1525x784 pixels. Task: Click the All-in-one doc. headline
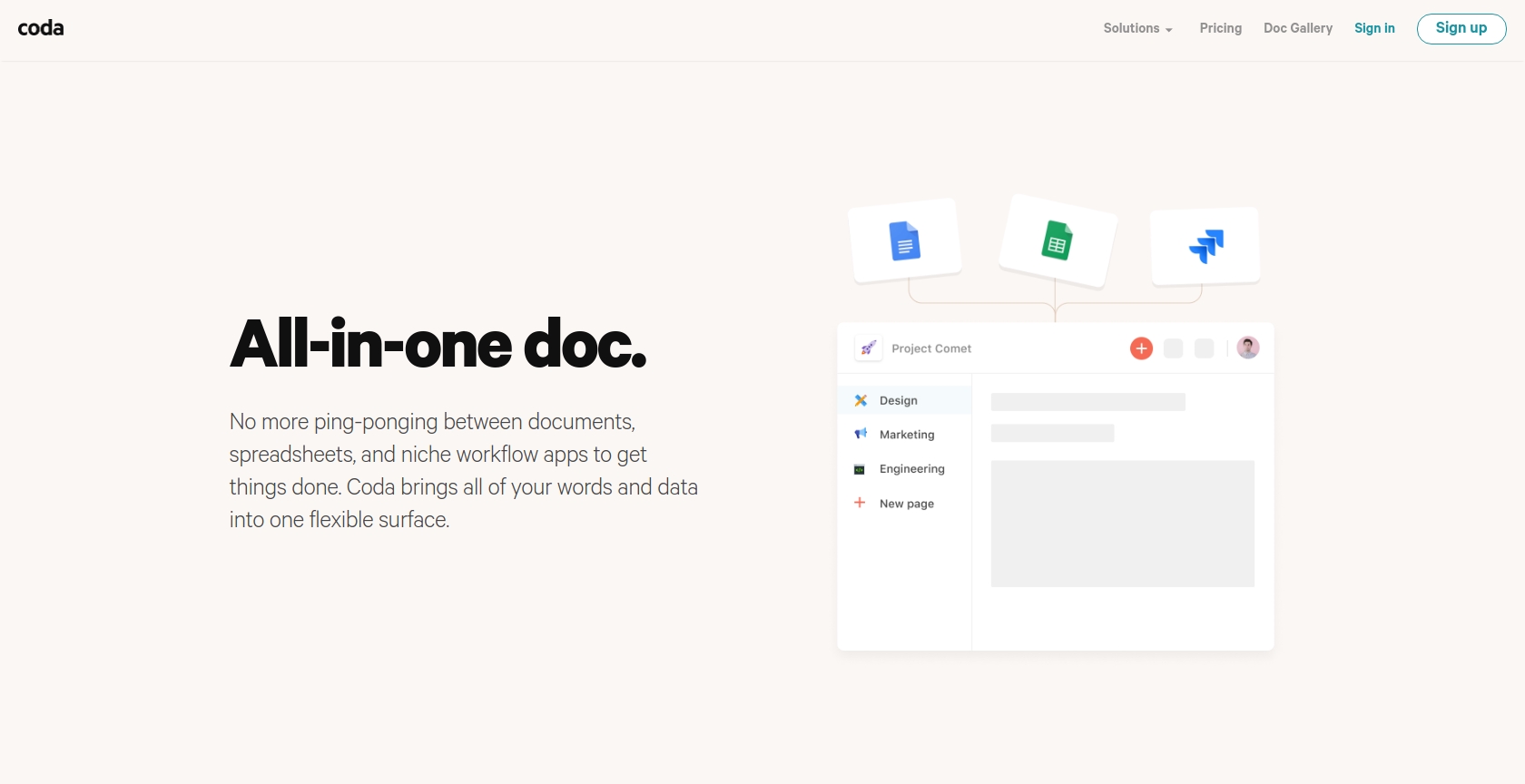click(438, 344)
